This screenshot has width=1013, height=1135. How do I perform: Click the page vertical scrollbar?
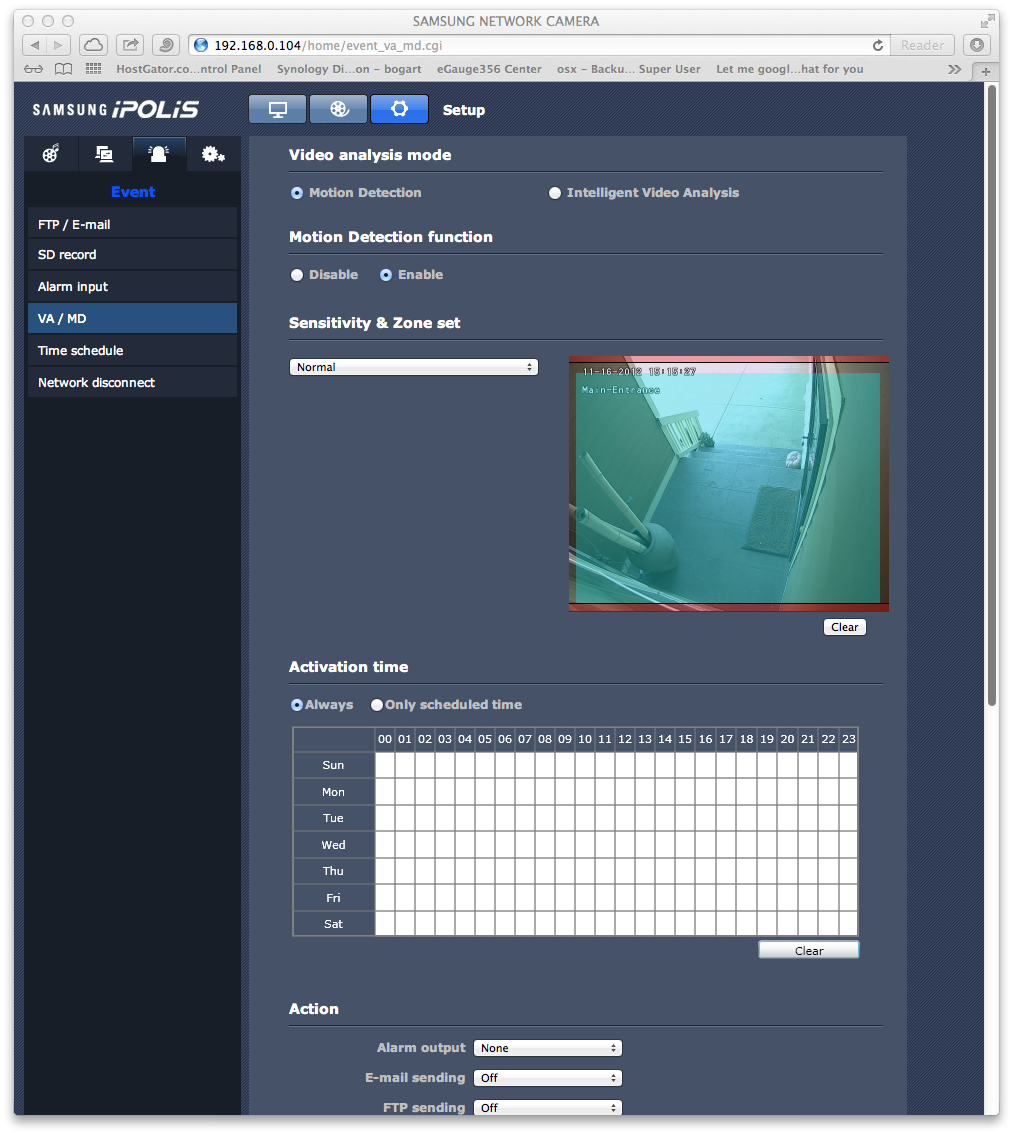(x=992, y=394)
